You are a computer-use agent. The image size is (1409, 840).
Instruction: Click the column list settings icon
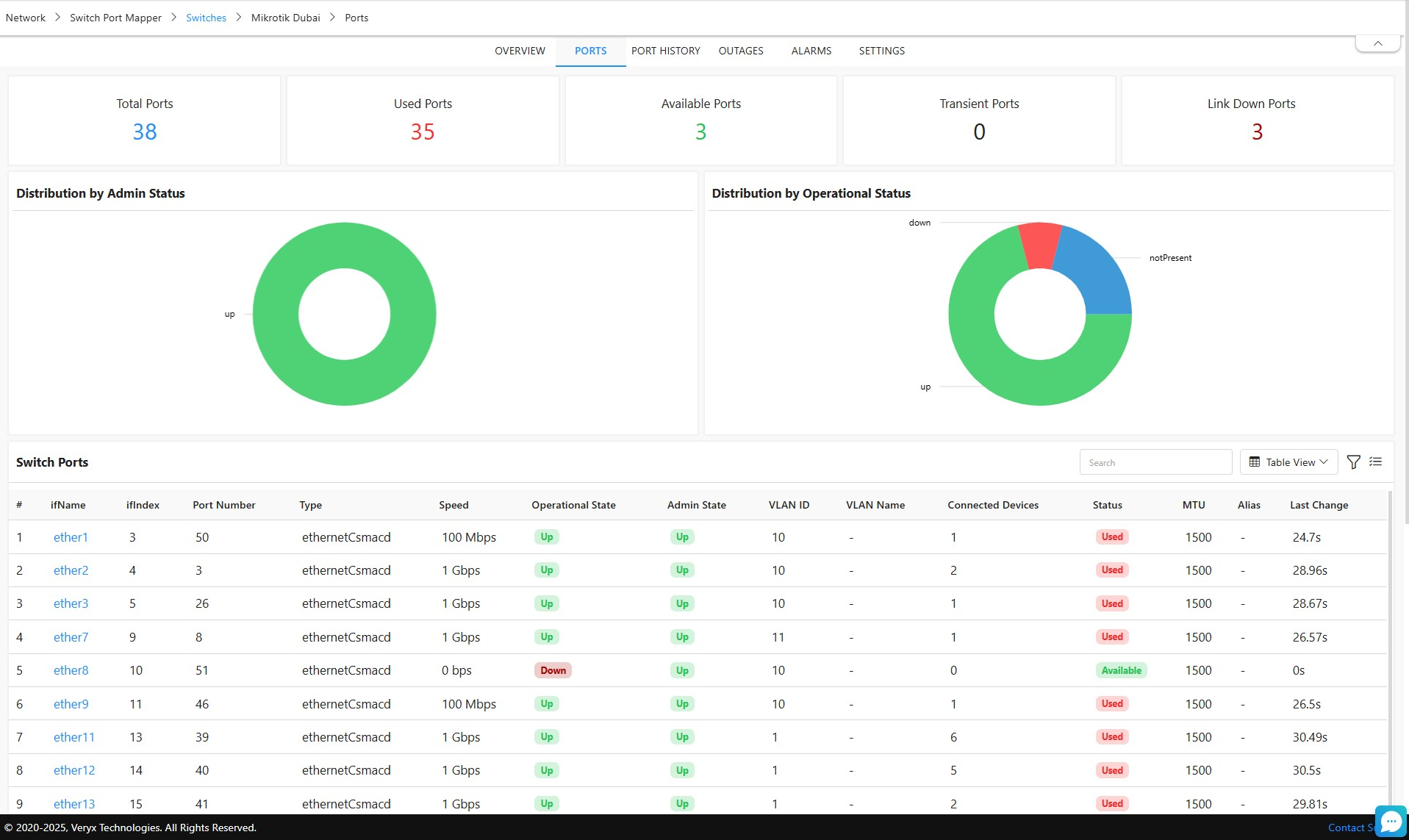point(1376,462)
